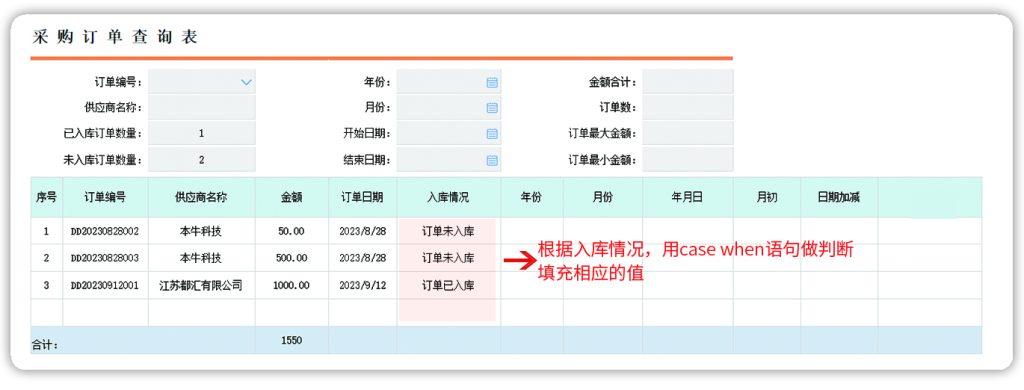
Task: Click the 采购订单查询表 title
Action: click(x=115, y=37)
